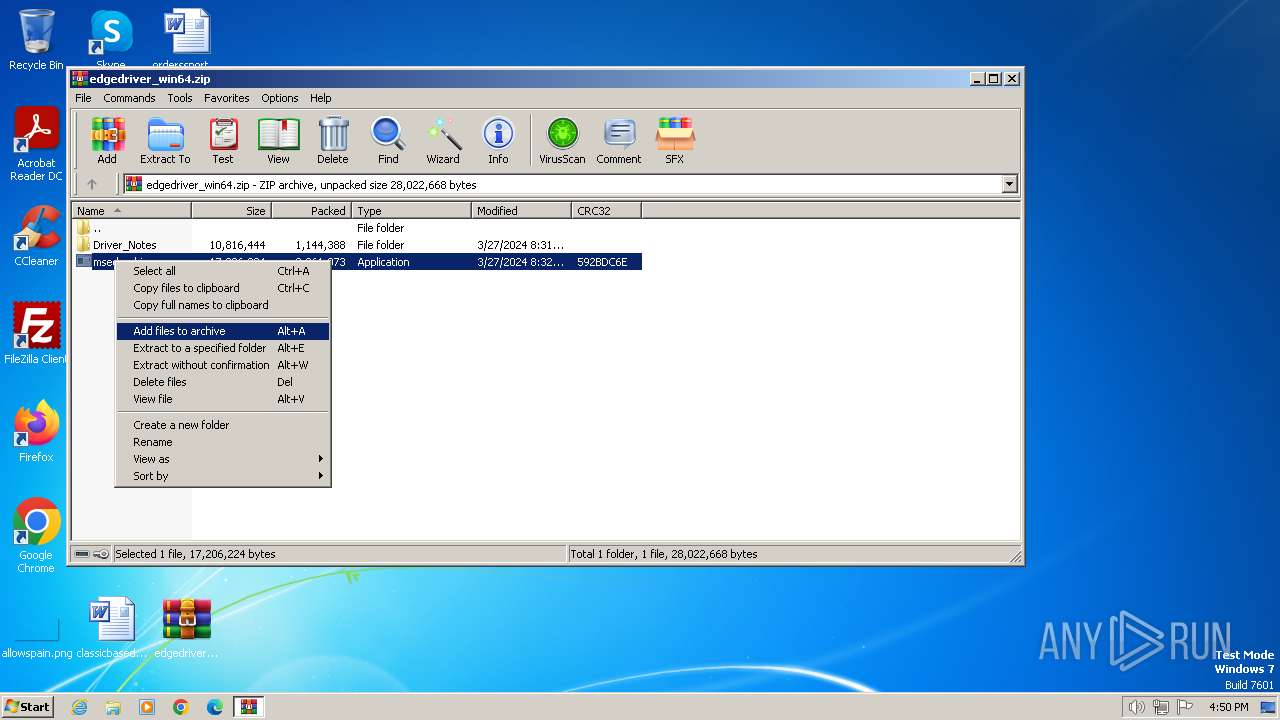This screenshot has width=1280, height=720.
Task: Open the Options menu
Action: coord(280,98)
